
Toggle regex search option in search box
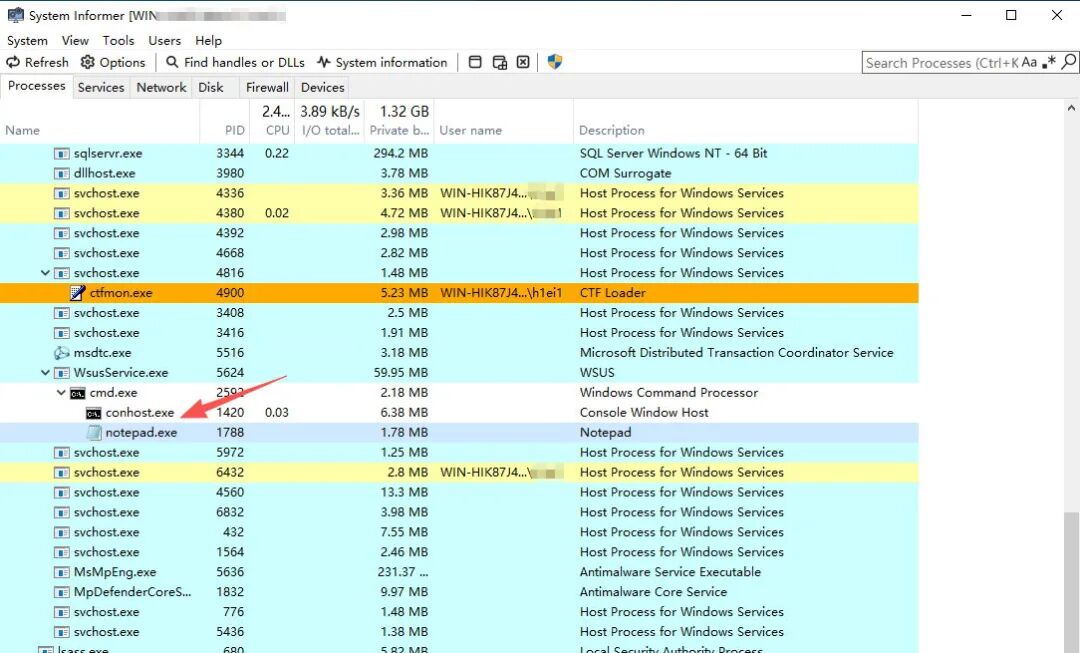[x=1049, y=62]
